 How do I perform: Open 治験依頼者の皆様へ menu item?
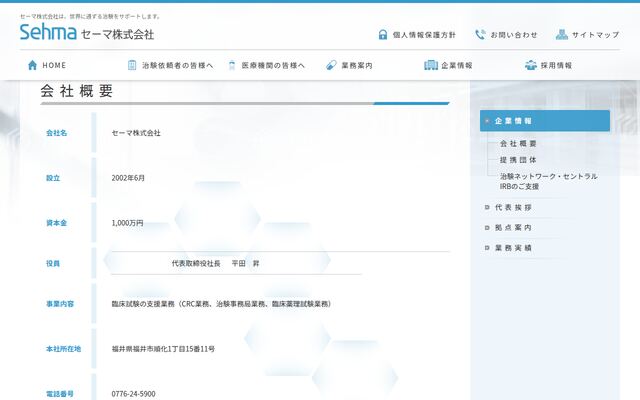[178, 65]
